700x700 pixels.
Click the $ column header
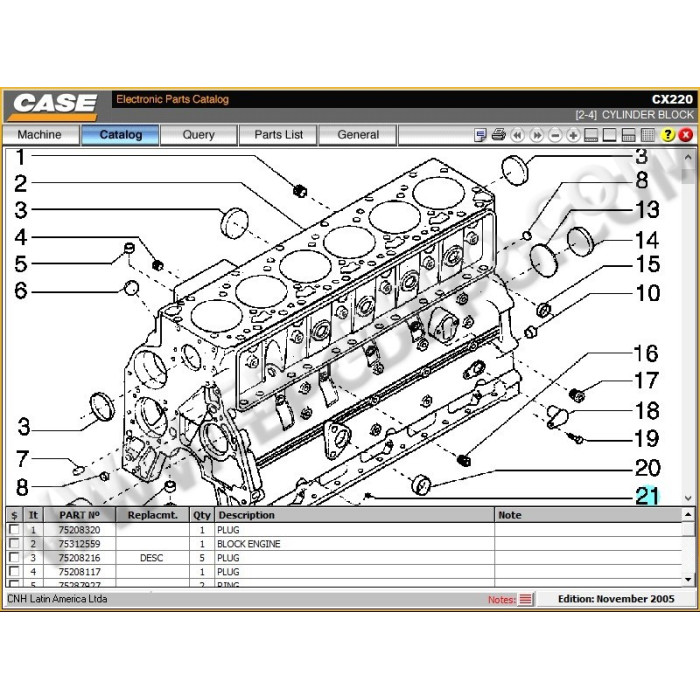(14, 515)
